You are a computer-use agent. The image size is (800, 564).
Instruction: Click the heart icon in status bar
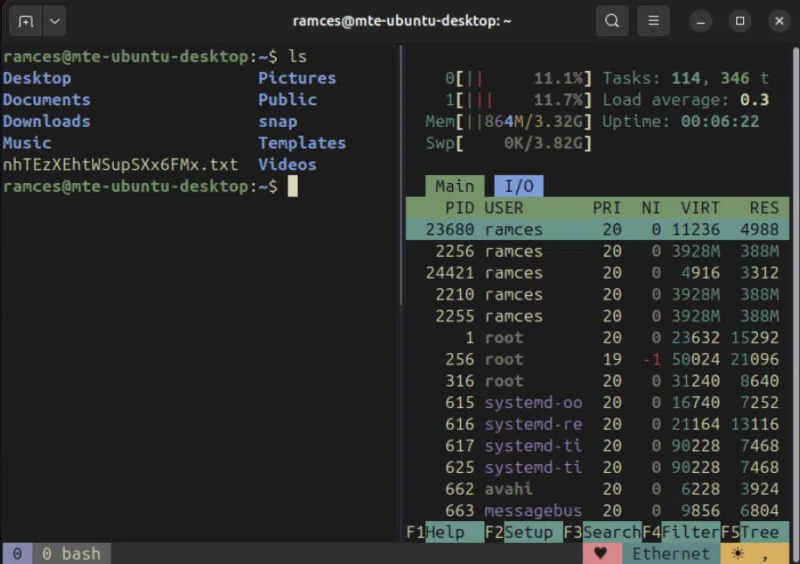coord(601,553)
